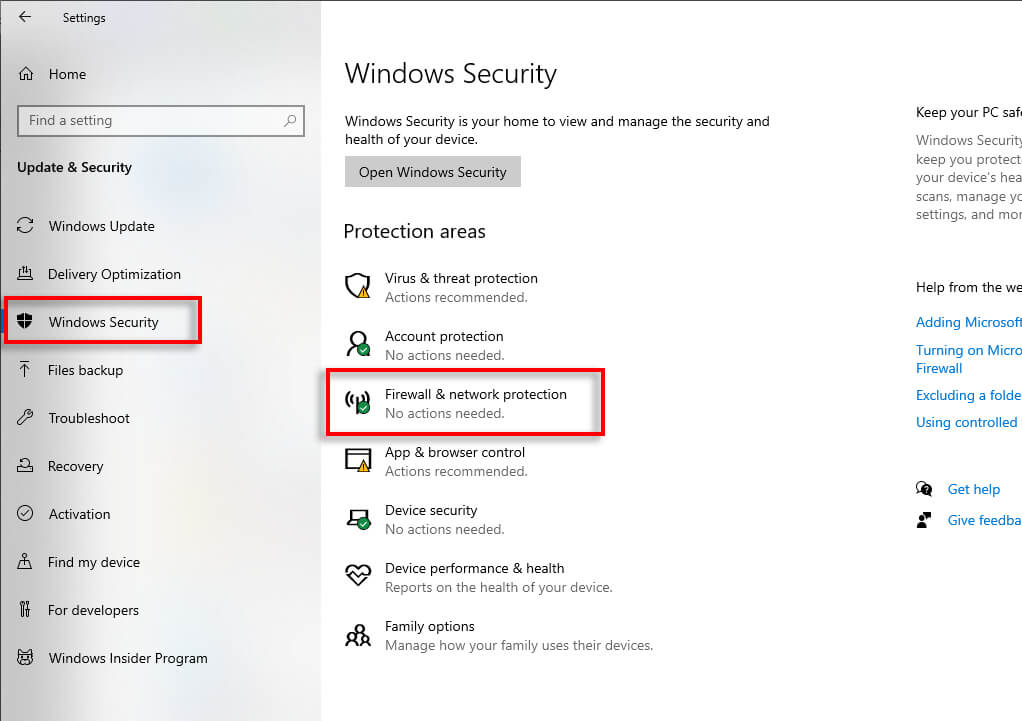
Task: Open the Recovery settings page
Action: pos(75,466)
